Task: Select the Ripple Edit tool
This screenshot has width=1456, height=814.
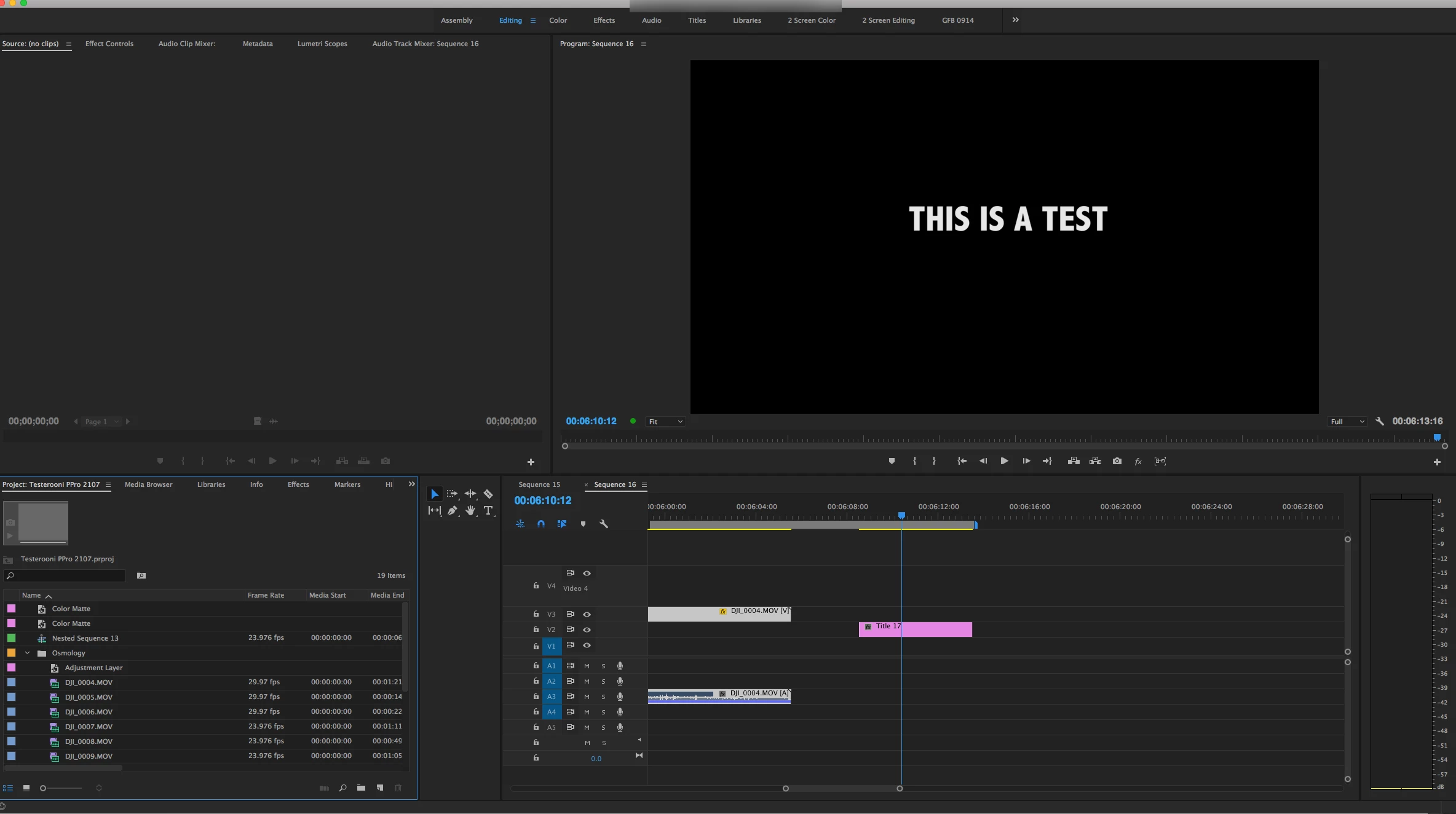Action: [470, 494]
